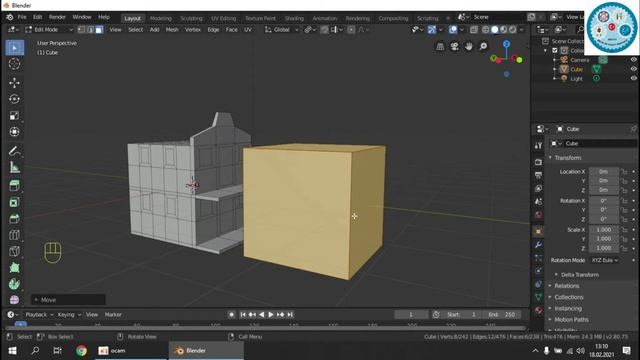Open the Keying menu in timeline
640x360 pixels.
pos(69,314)
